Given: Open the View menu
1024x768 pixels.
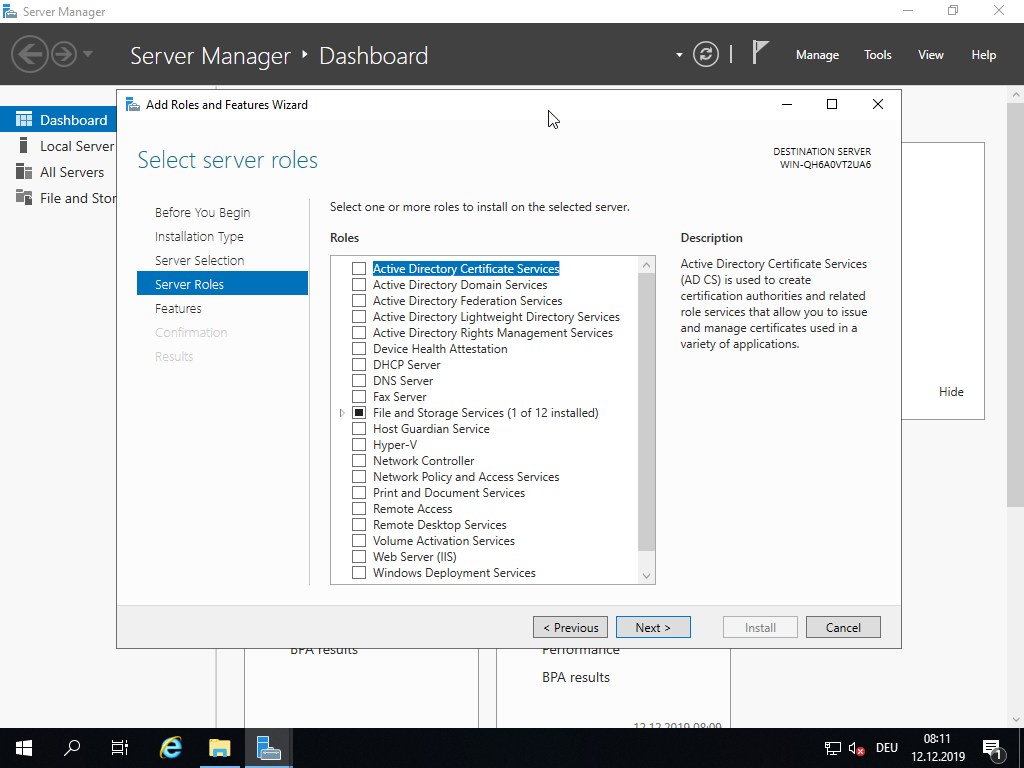Looking at the screenshot, I should click(931, 55).
